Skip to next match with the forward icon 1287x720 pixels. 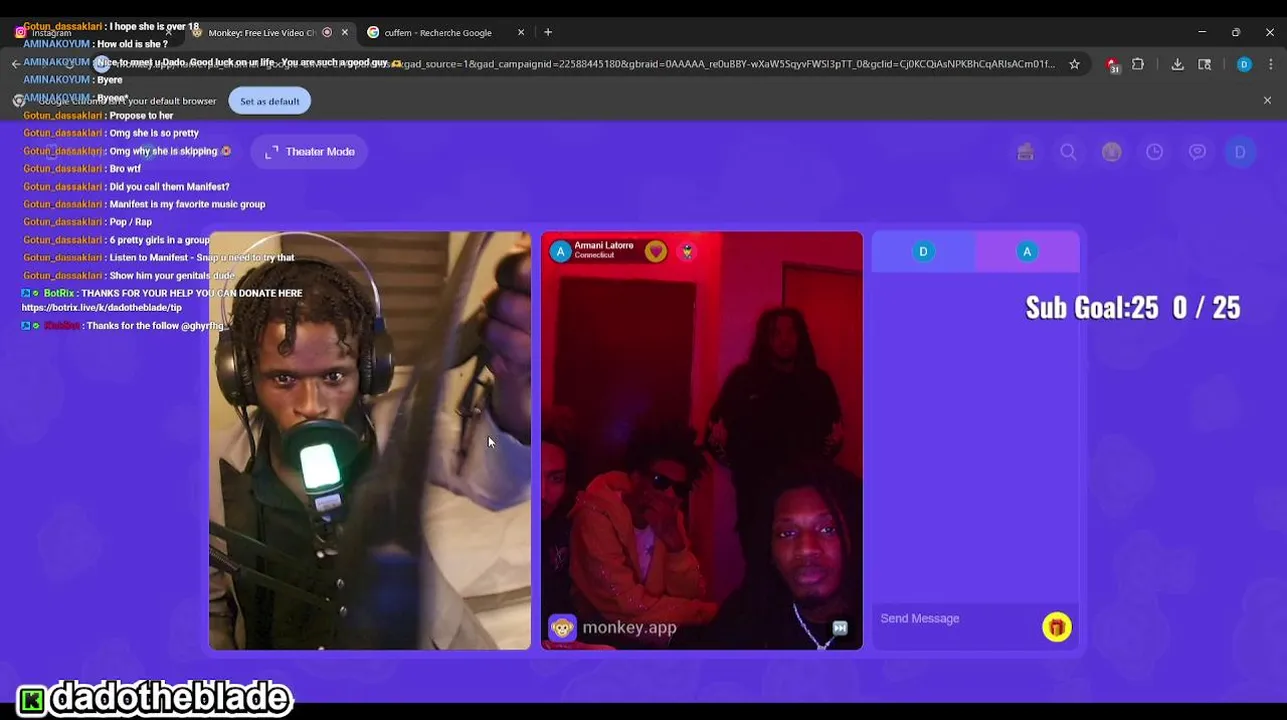840,628
